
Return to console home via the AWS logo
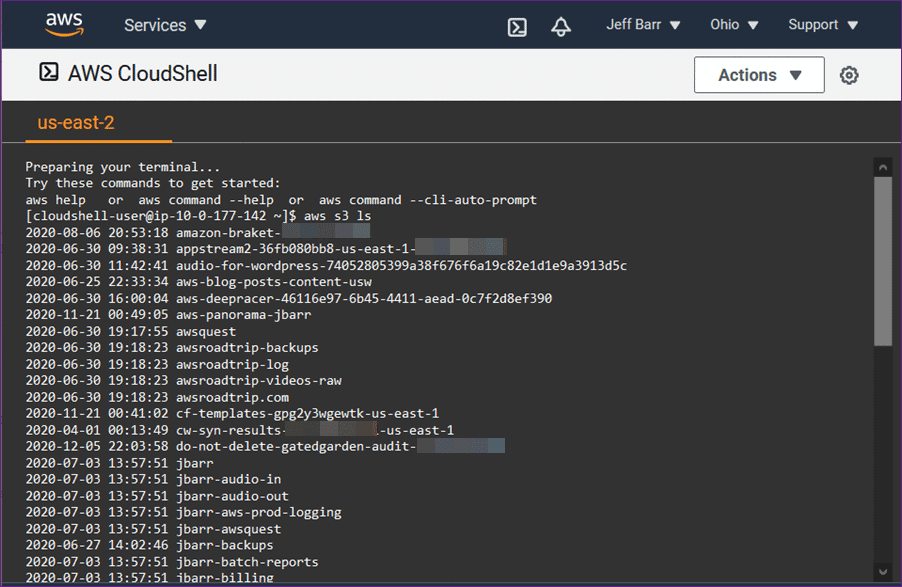[64, 26]
